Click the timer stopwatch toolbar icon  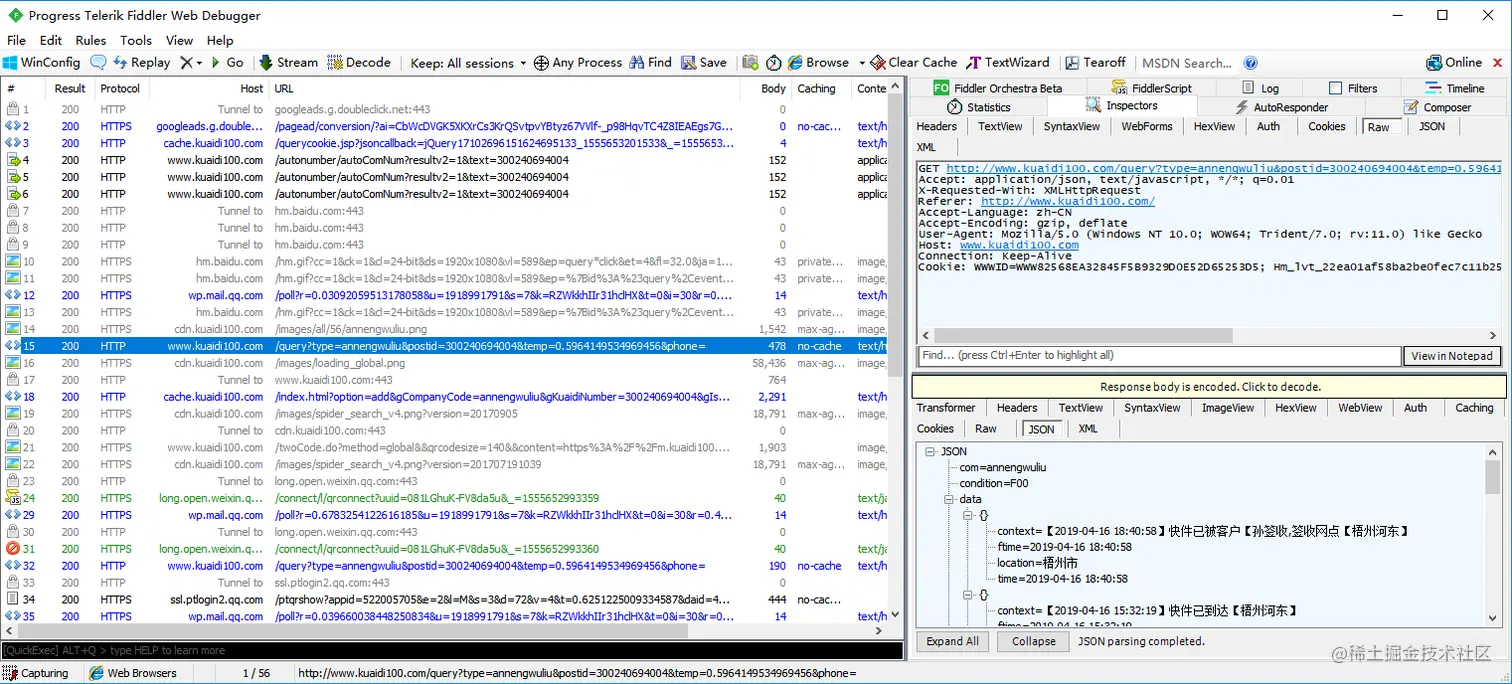tap(774, 62)
